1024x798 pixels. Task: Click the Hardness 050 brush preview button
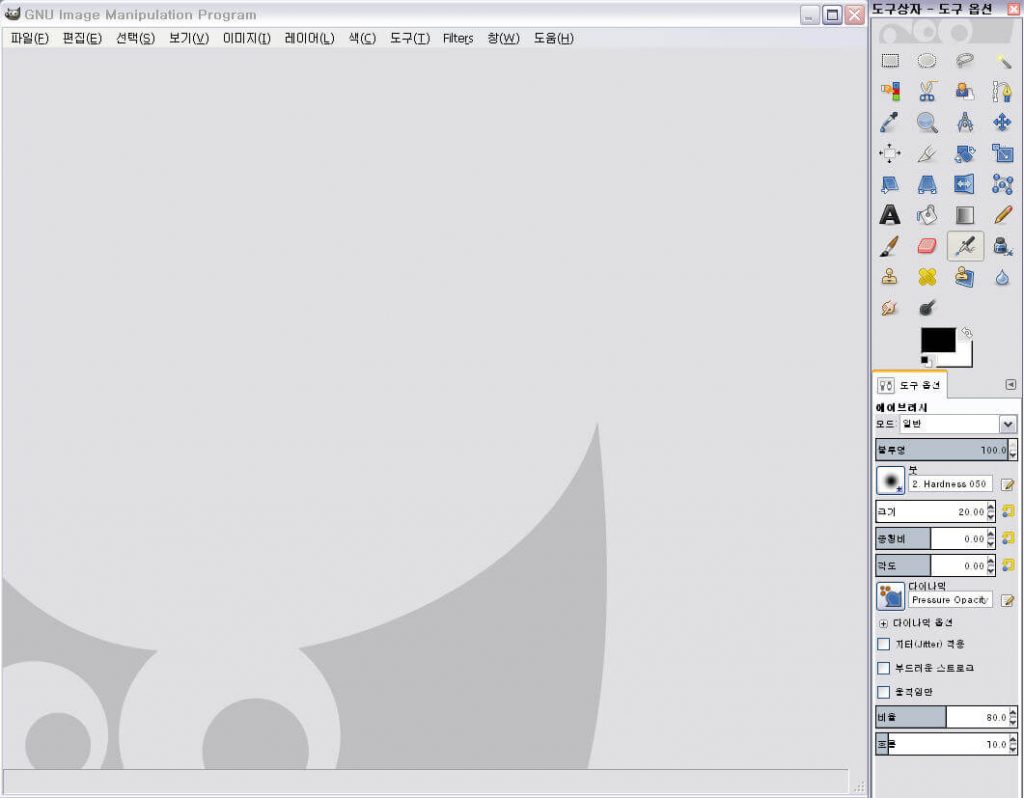click(x=890, y=481)
